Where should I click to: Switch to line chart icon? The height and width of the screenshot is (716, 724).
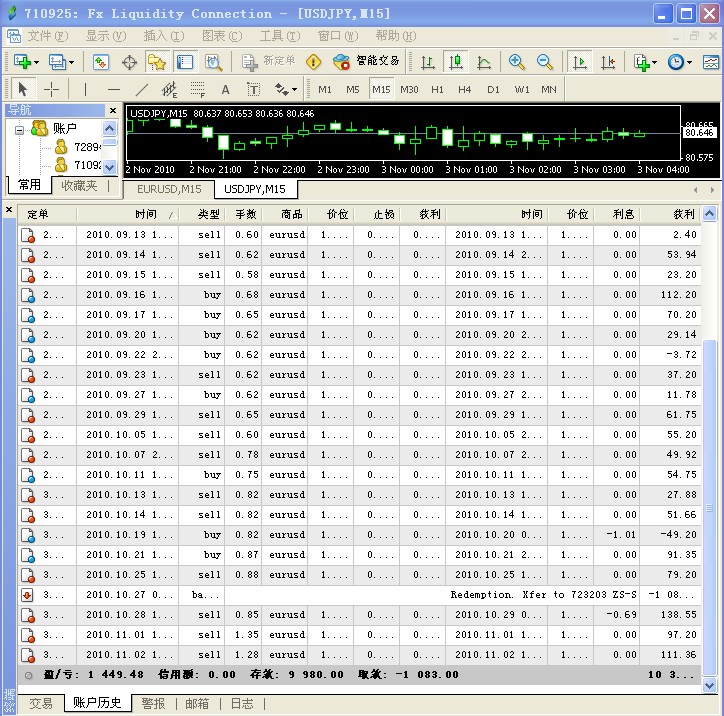pyautogui.click(x=484, y=62)
